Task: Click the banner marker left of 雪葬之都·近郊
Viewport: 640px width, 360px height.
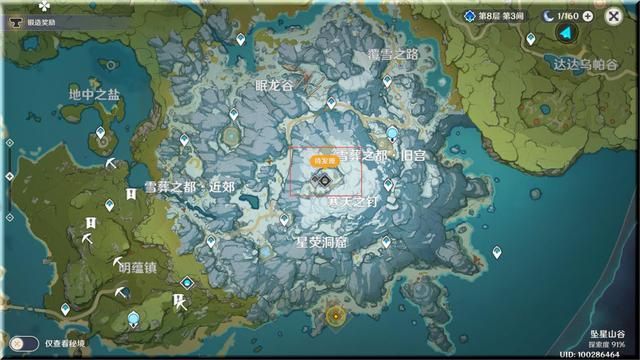Action: pos(131,194)
